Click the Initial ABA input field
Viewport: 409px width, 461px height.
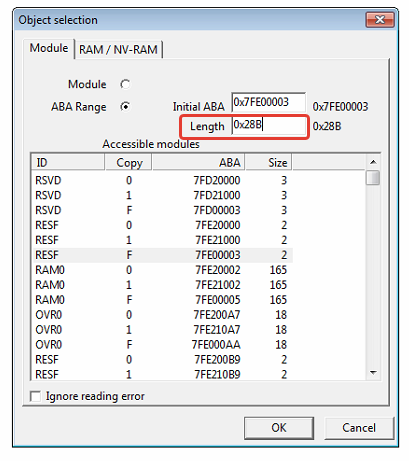[x=268, y=102]
